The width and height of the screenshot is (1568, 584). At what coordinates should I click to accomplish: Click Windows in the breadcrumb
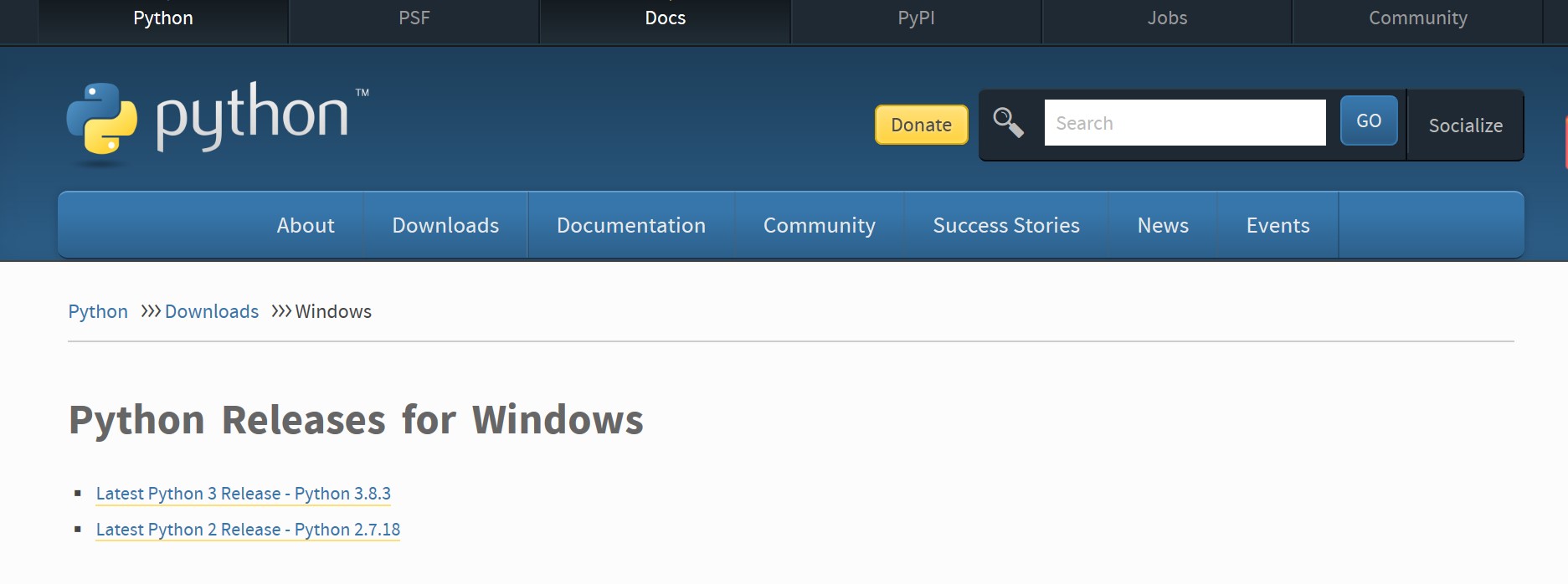click(333, 311)
